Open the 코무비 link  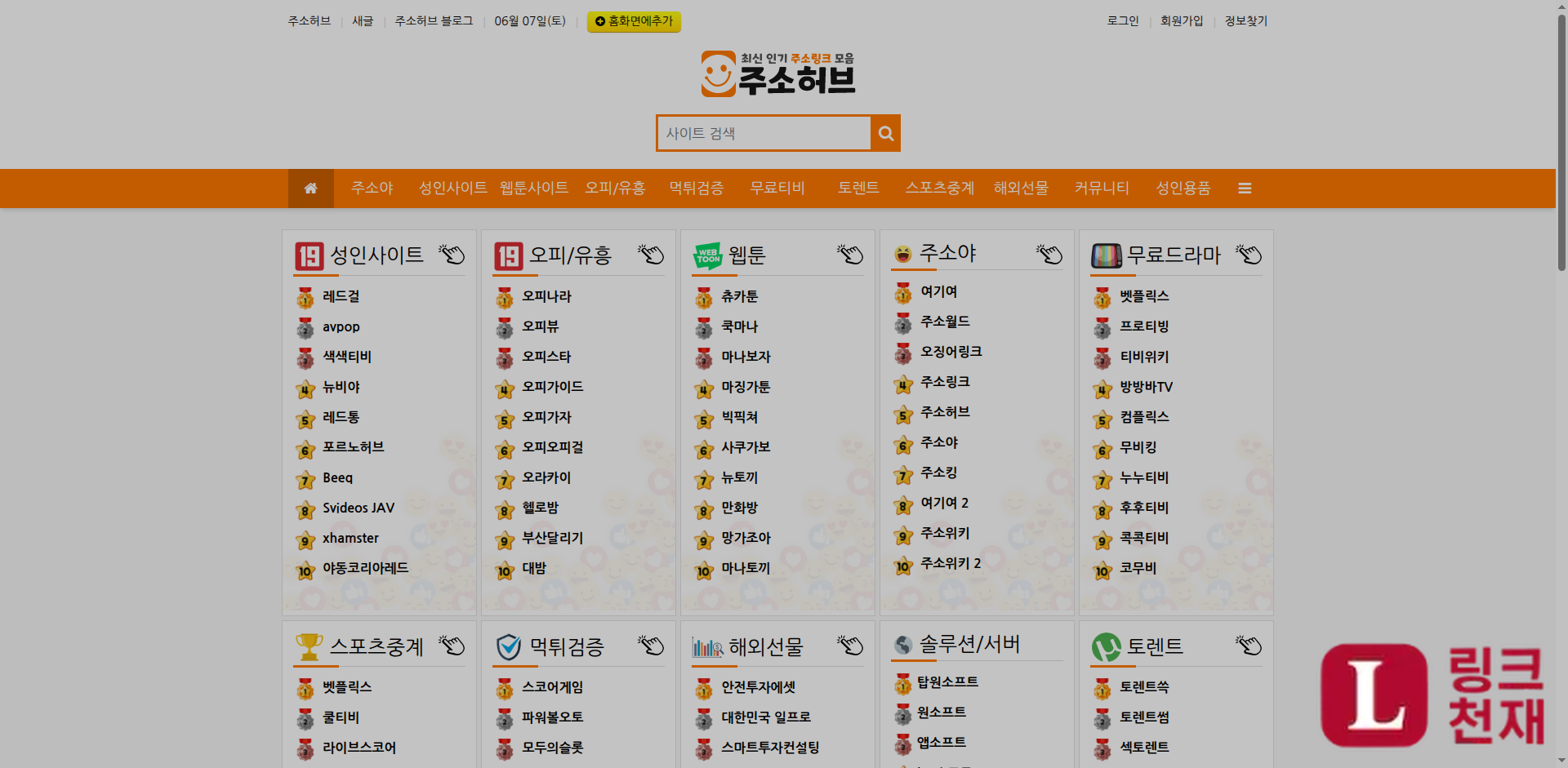[x=1138, y=569]
